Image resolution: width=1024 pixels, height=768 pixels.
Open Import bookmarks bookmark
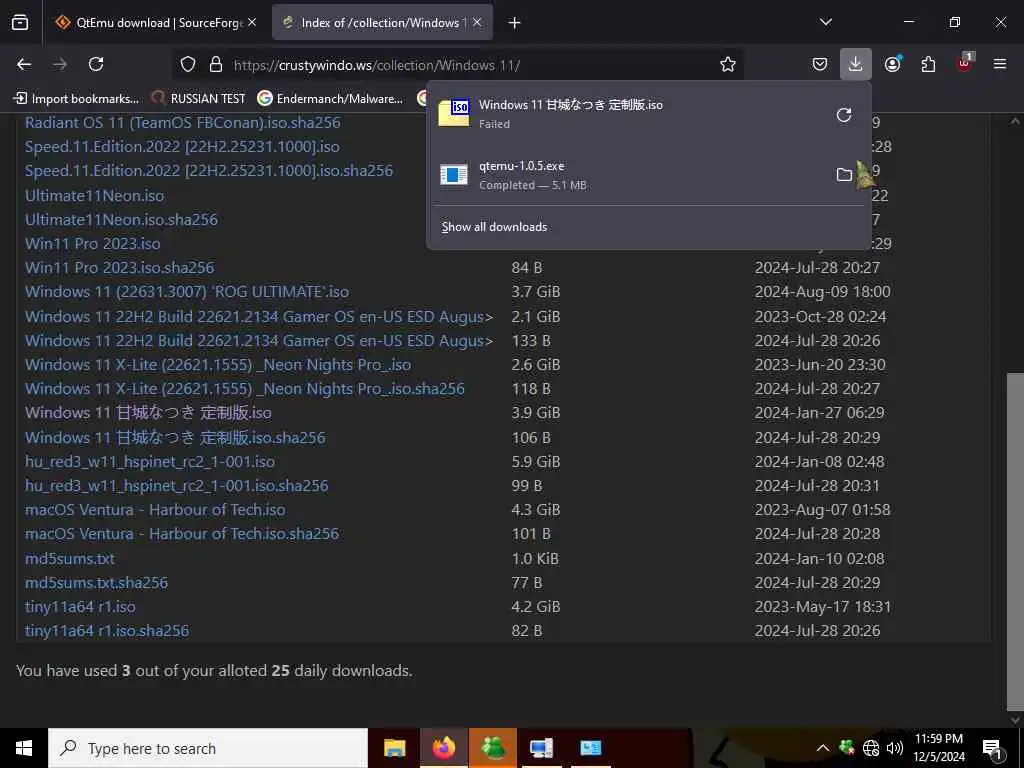pos(77,99)
